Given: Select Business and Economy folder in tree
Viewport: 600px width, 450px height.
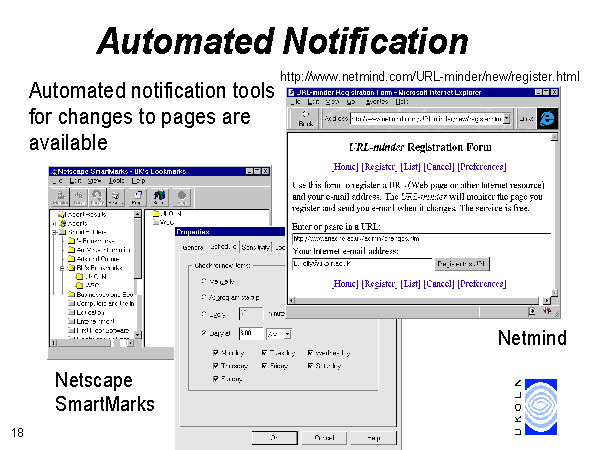Looking at the screenshot, I should [101, 294].
